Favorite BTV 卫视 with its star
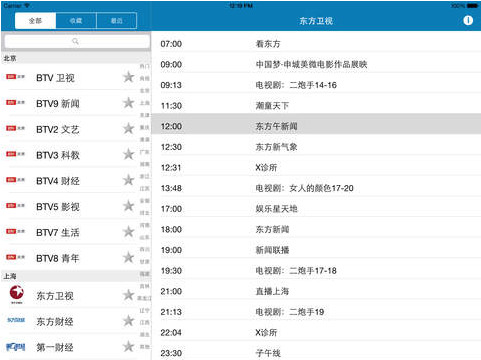The image size is (481, 360). click(129, 77)
